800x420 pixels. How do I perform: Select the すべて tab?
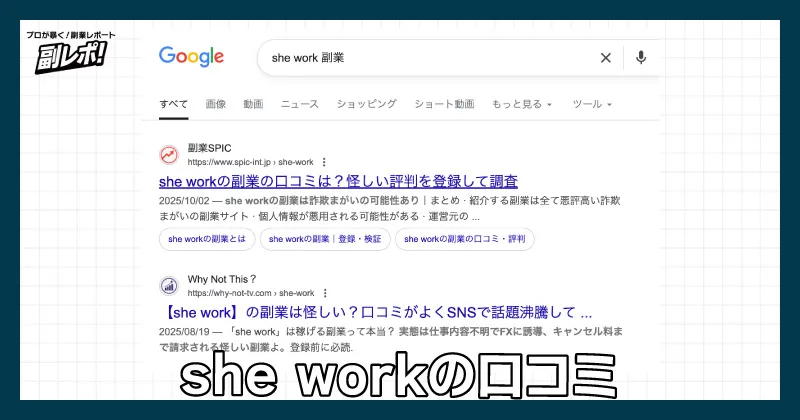point(173,104)
